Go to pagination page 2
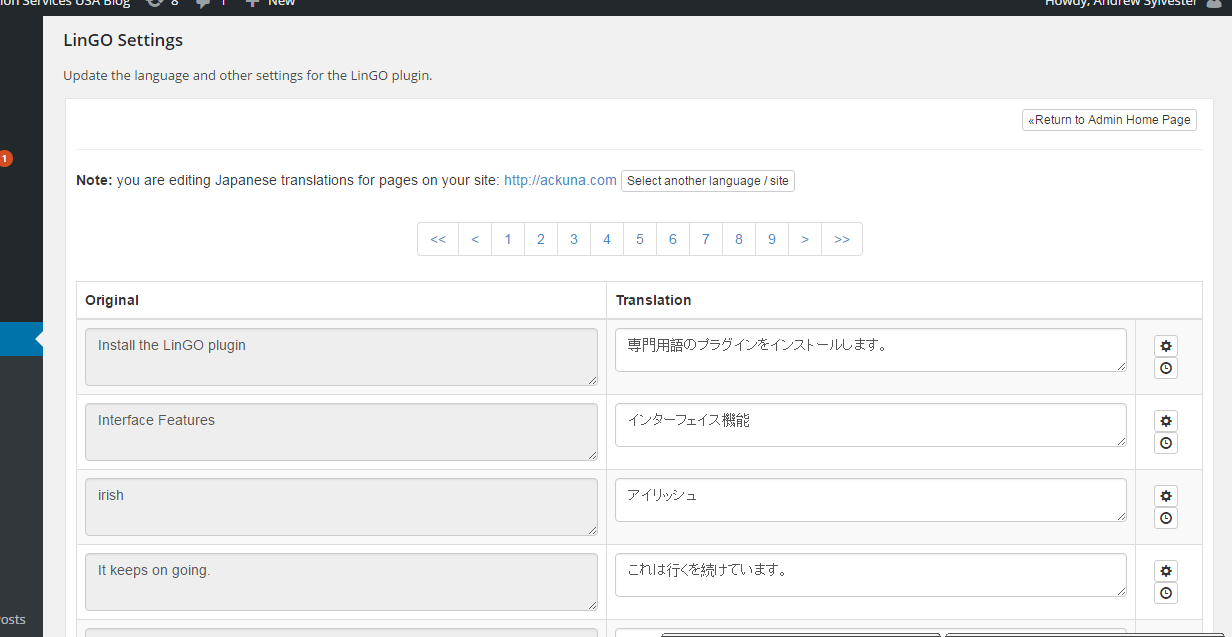Image resolution: width=1232 pixels, height=637 pixels. pyautogui.click(x=541, y=239)
